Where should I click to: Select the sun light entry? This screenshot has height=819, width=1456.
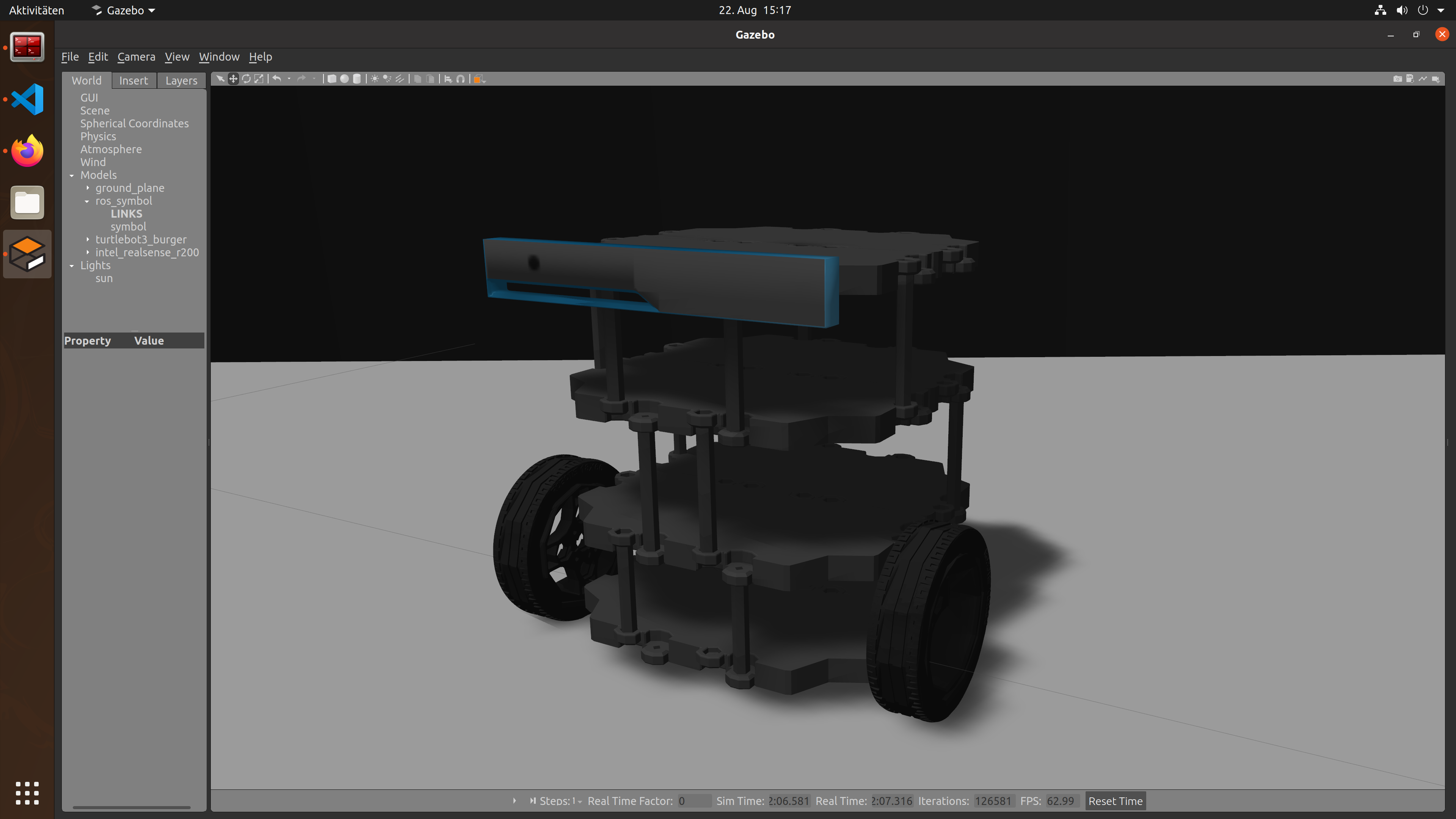[104, 279]
